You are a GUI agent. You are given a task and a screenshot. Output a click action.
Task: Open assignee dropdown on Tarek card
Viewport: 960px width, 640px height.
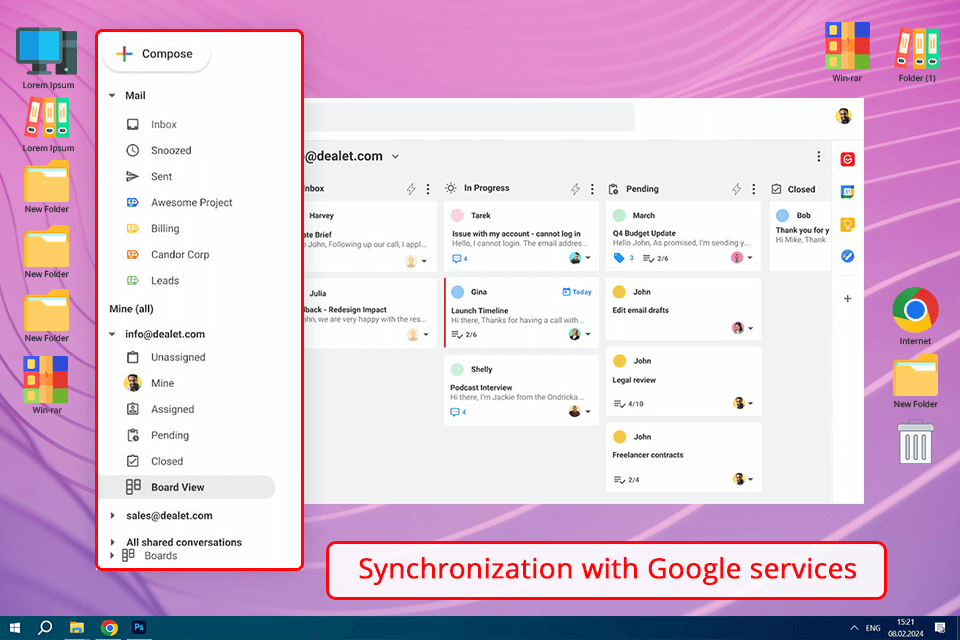click(588, 258)
